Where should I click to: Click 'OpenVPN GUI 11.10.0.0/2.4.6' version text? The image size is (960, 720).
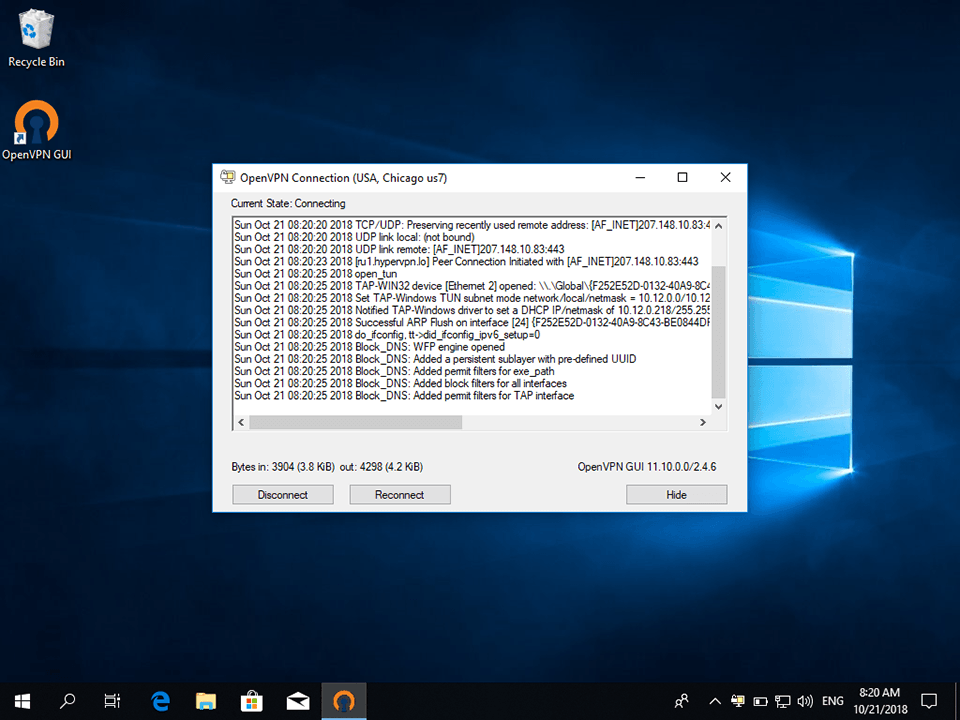point(647,467)
